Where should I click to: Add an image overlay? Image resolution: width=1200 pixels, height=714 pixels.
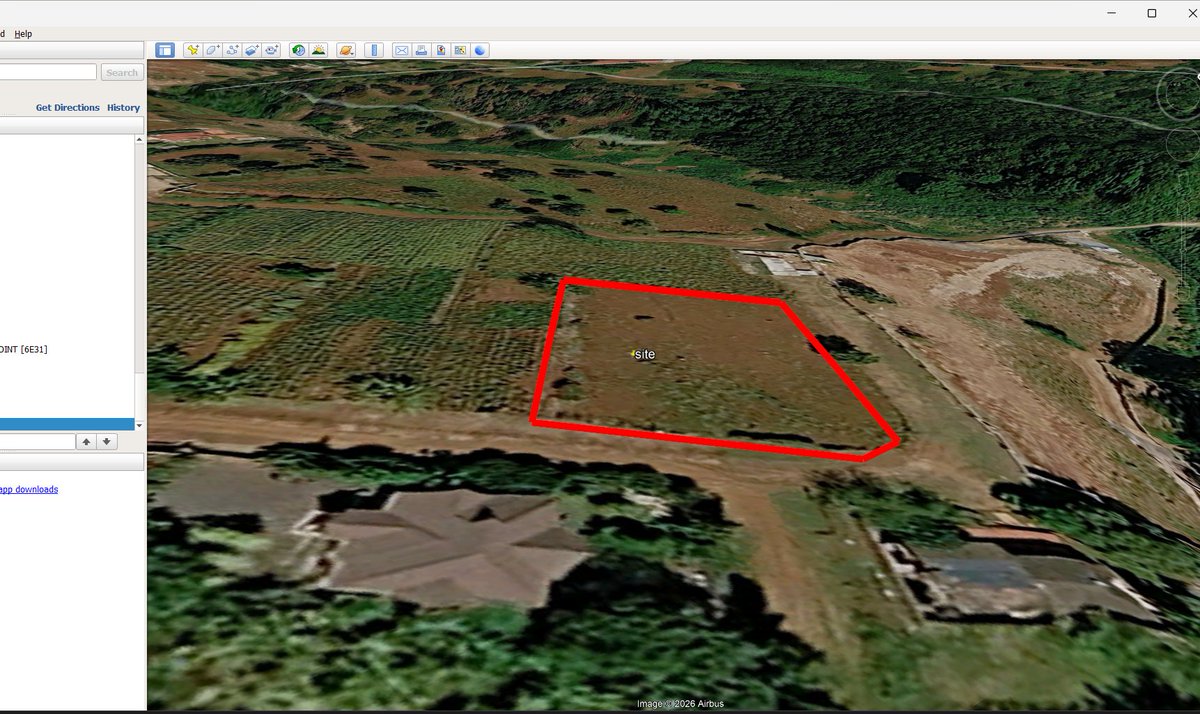pos(251,50)
